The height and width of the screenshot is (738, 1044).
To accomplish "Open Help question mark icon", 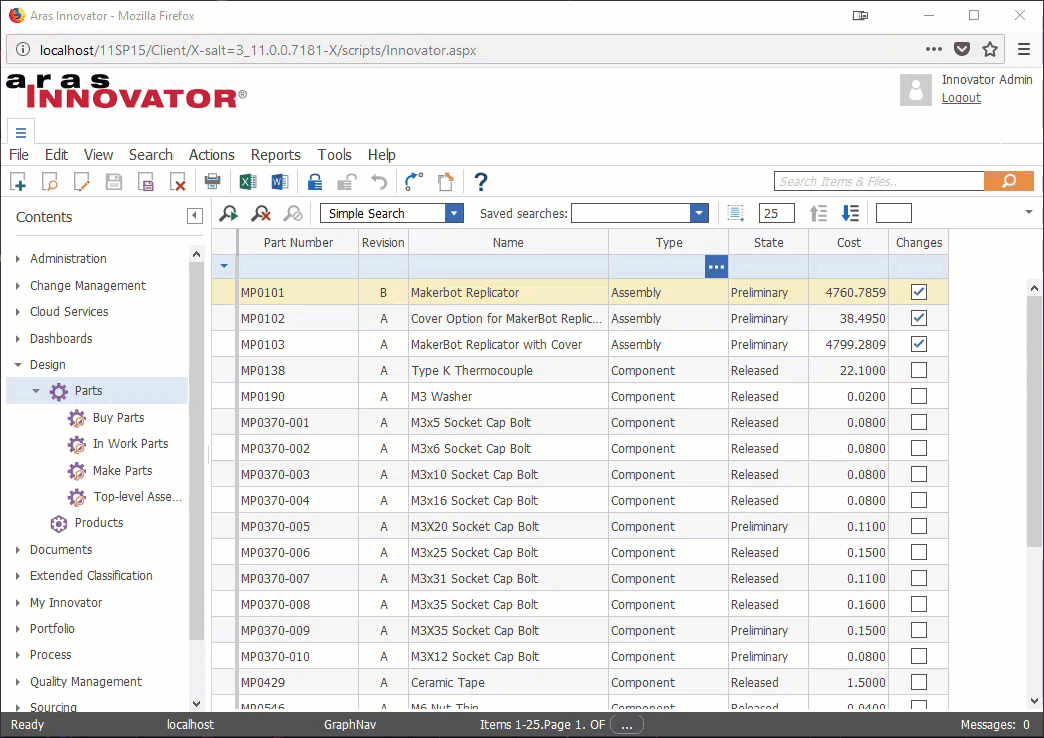I will [481, 181].
